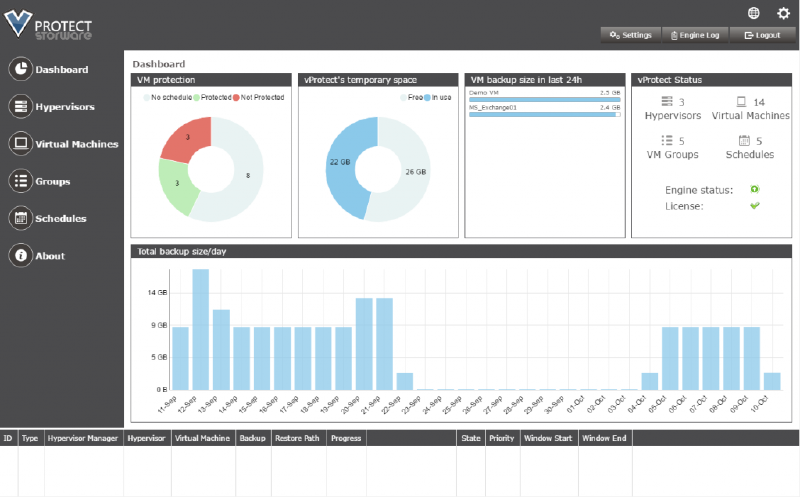
Task: Click the Engine status refresh icon
Action: (x=755, y=189)
